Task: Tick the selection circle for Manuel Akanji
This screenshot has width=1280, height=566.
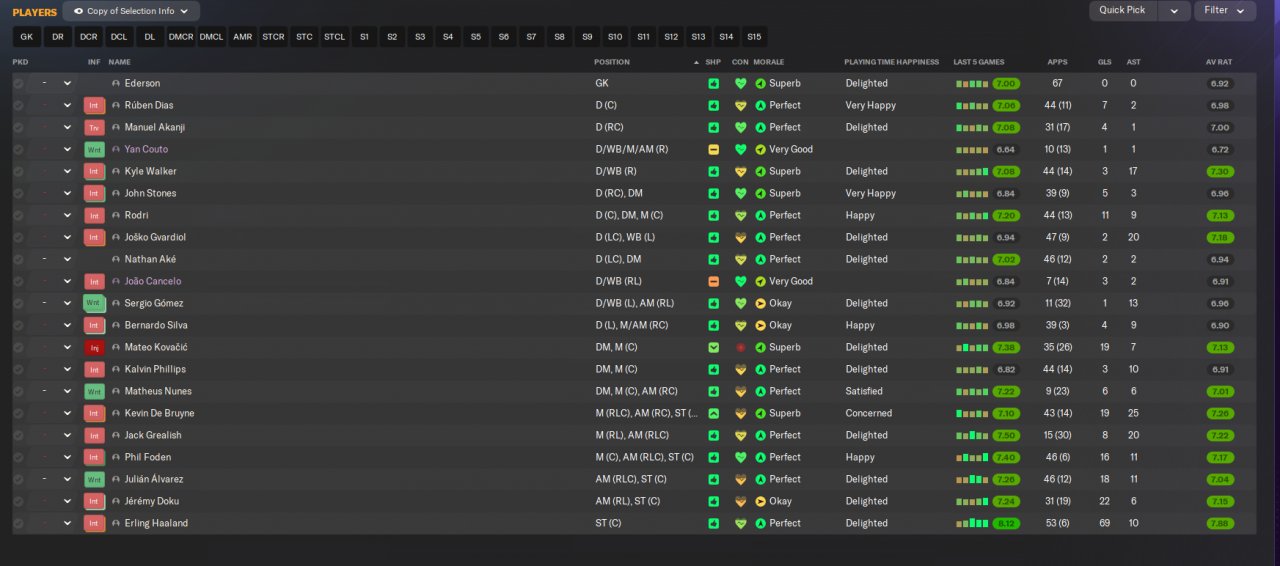Action: (x=18, y=127)
